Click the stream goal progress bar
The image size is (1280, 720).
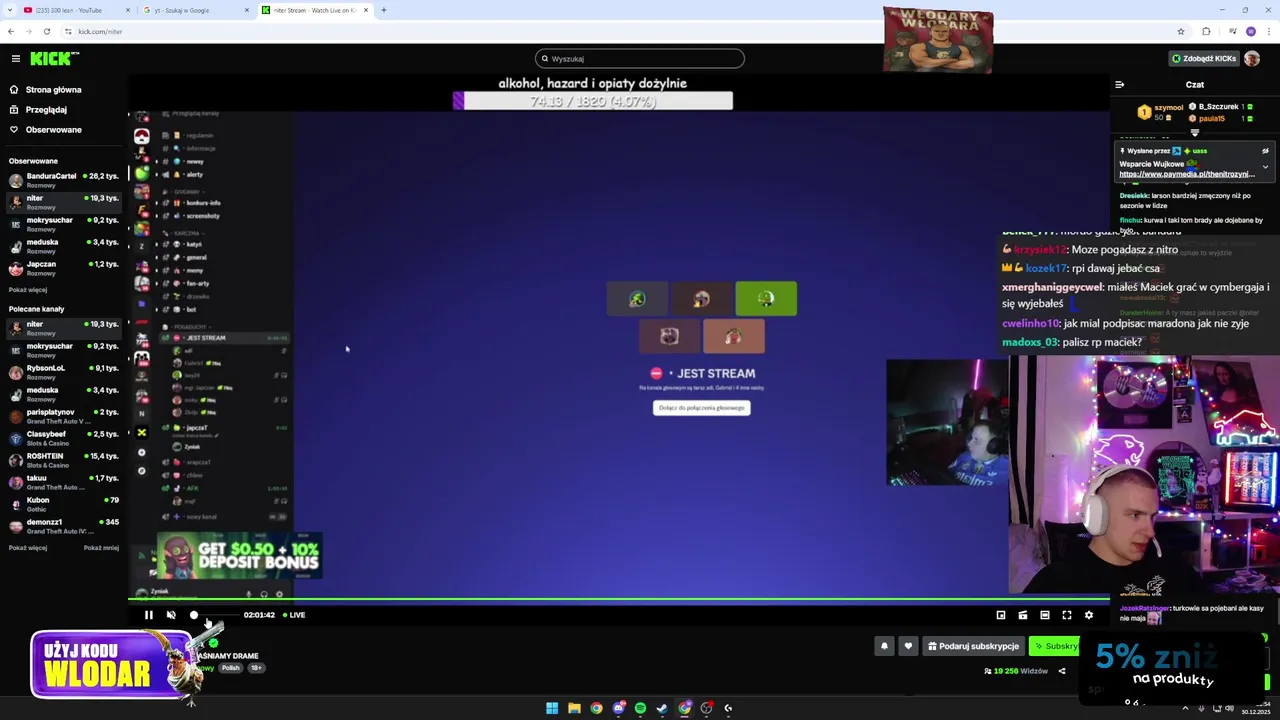(593, 101)
